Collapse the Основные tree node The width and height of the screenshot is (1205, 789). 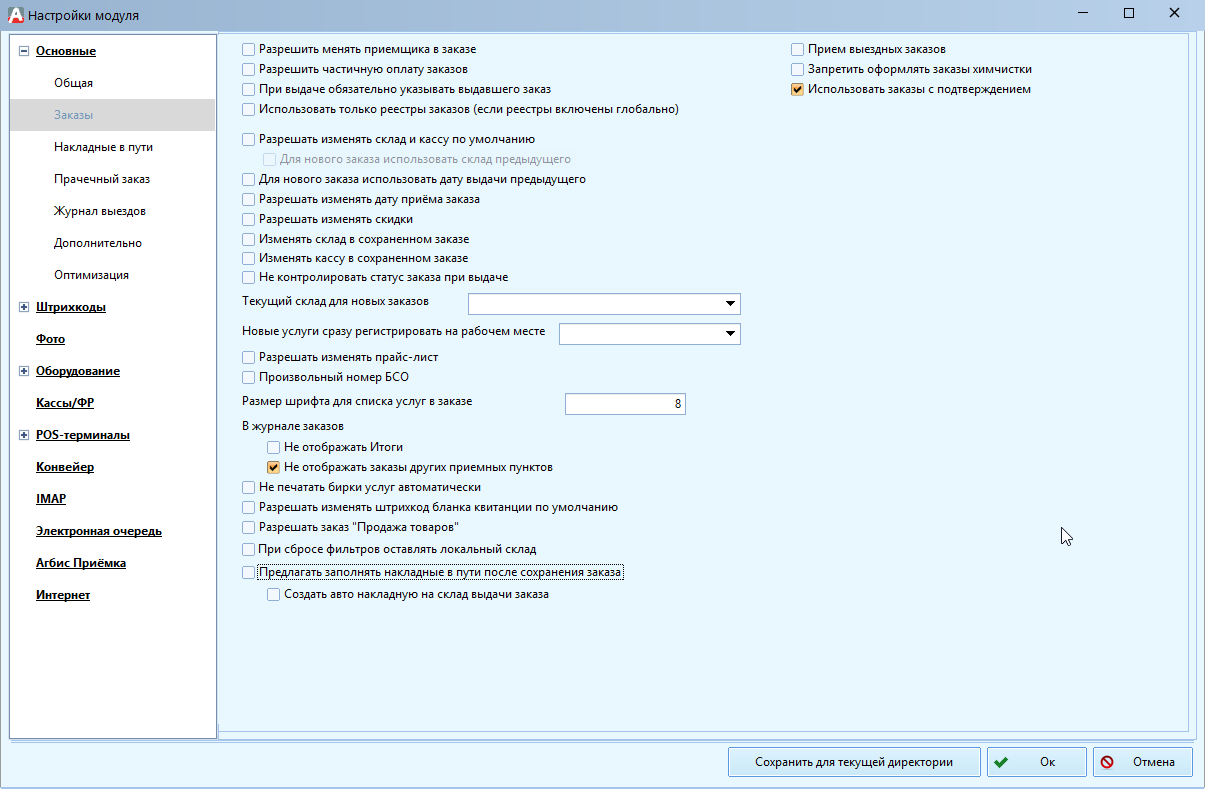[24, 51]
